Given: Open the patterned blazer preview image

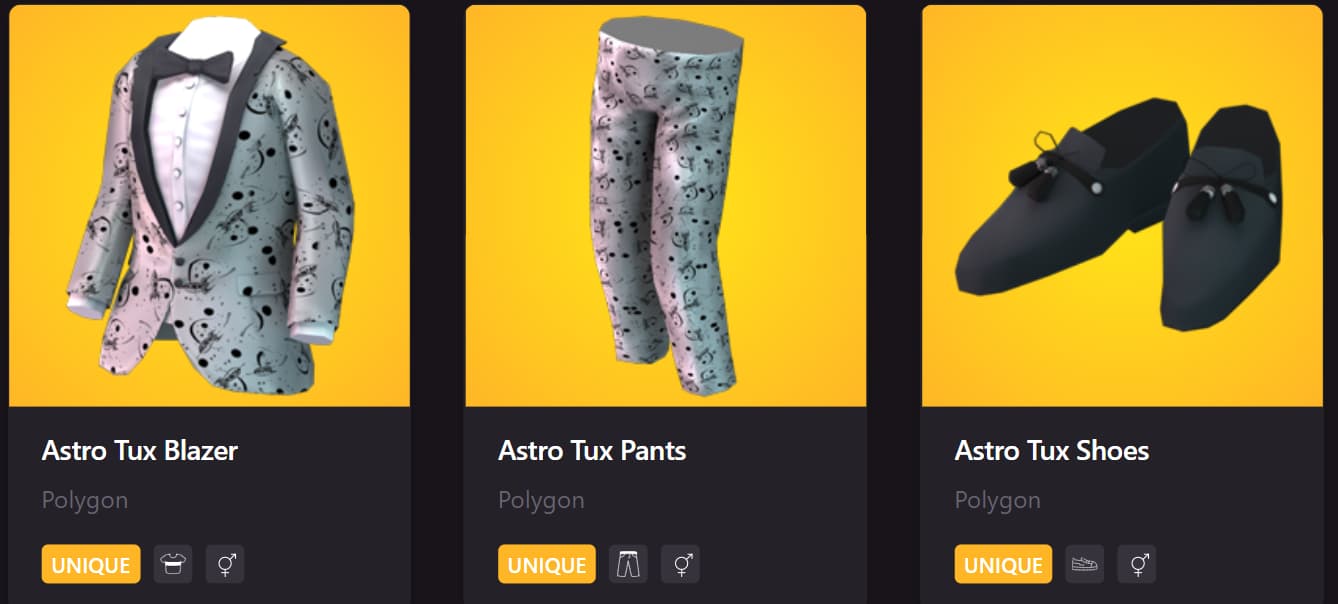Looking at the screenshot, I should (209, 206).
